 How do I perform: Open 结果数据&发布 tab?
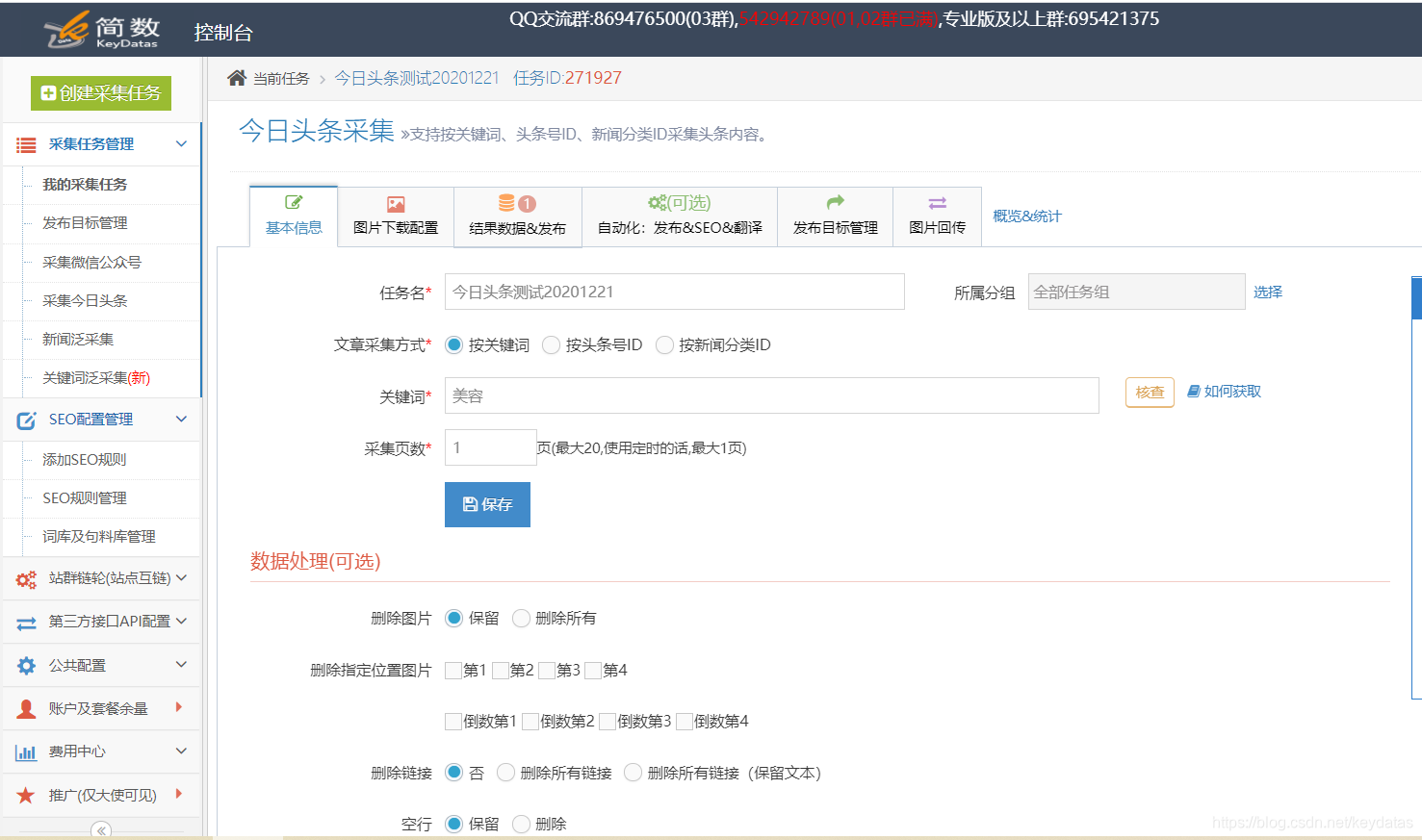518,216
